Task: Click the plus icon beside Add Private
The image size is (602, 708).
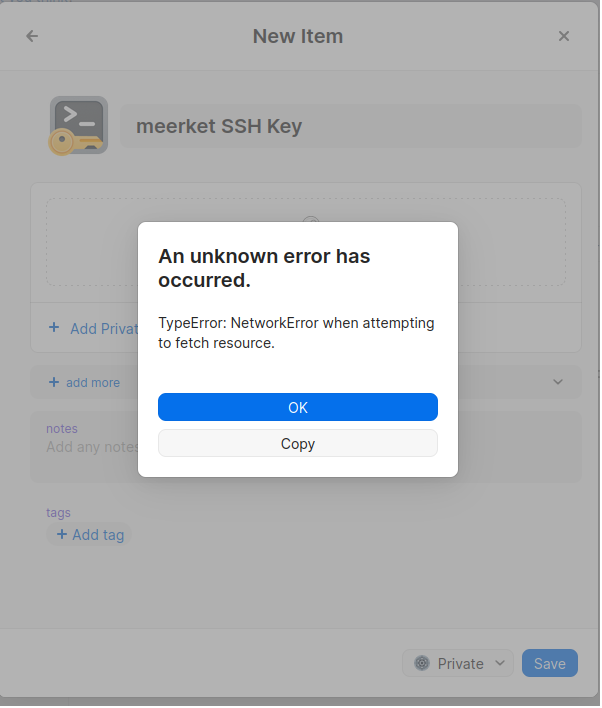Action: click(x=54, y=328)
